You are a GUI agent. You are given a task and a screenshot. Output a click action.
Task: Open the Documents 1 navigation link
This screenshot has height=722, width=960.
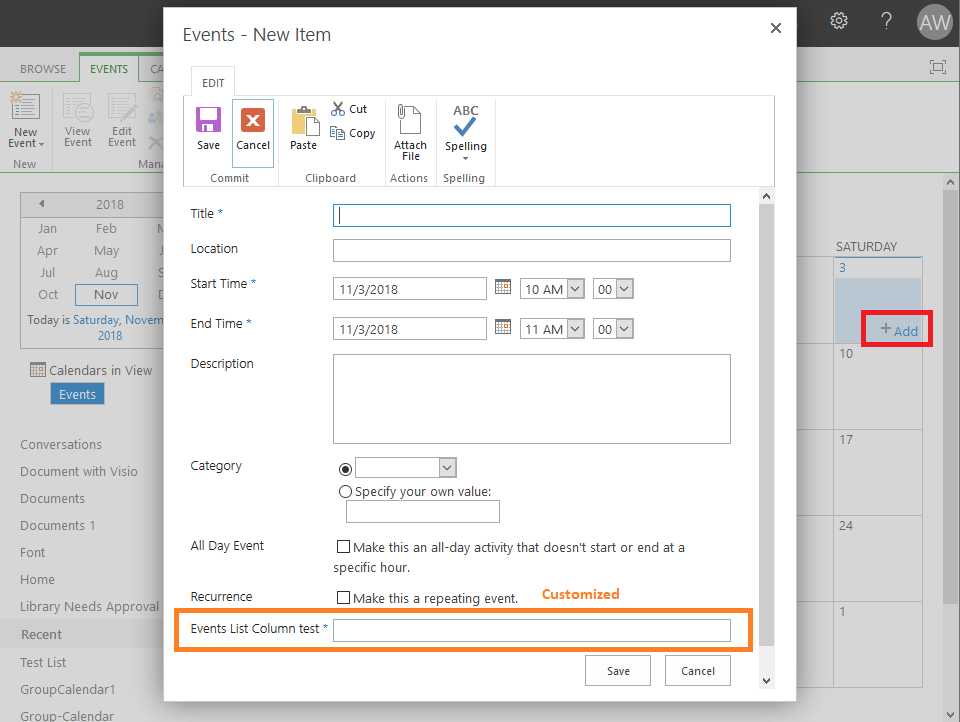pos(58,525)
